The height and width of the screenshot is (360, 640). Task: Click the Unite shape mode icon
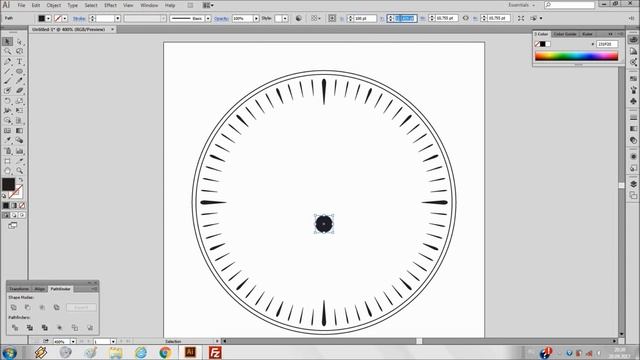(13, 307)
